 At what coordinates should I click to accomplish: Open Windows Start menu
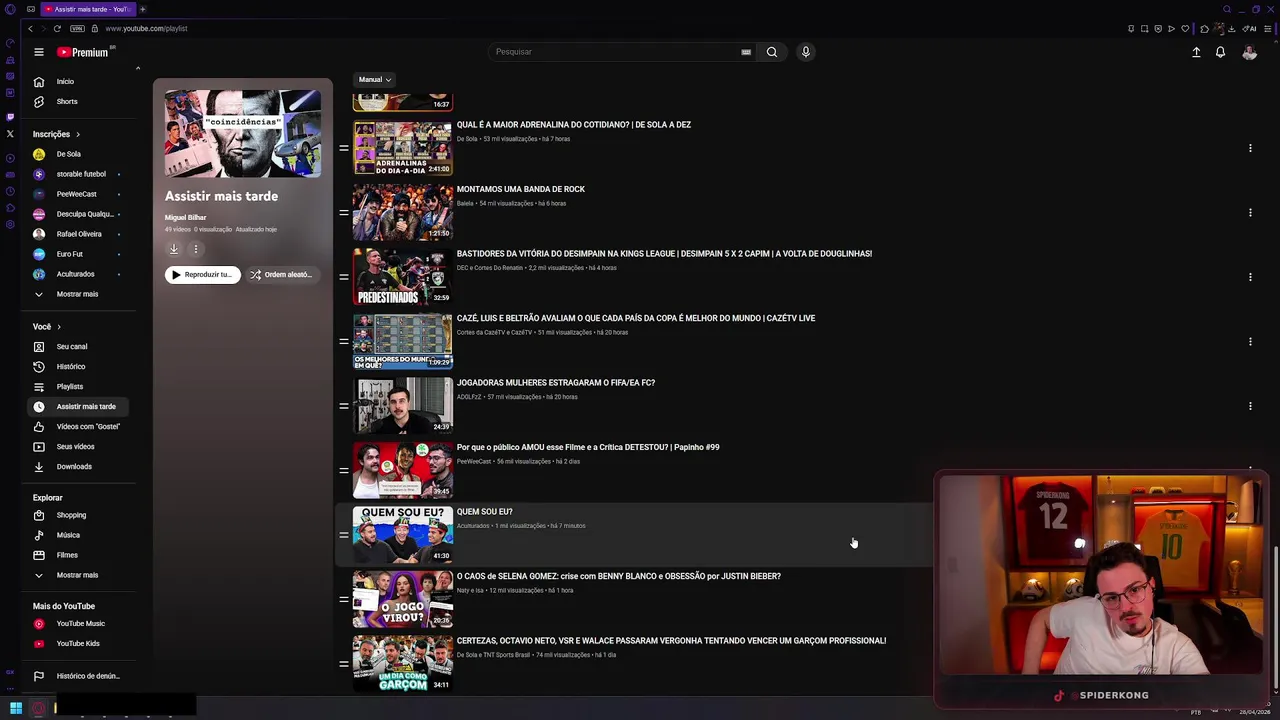15,708
